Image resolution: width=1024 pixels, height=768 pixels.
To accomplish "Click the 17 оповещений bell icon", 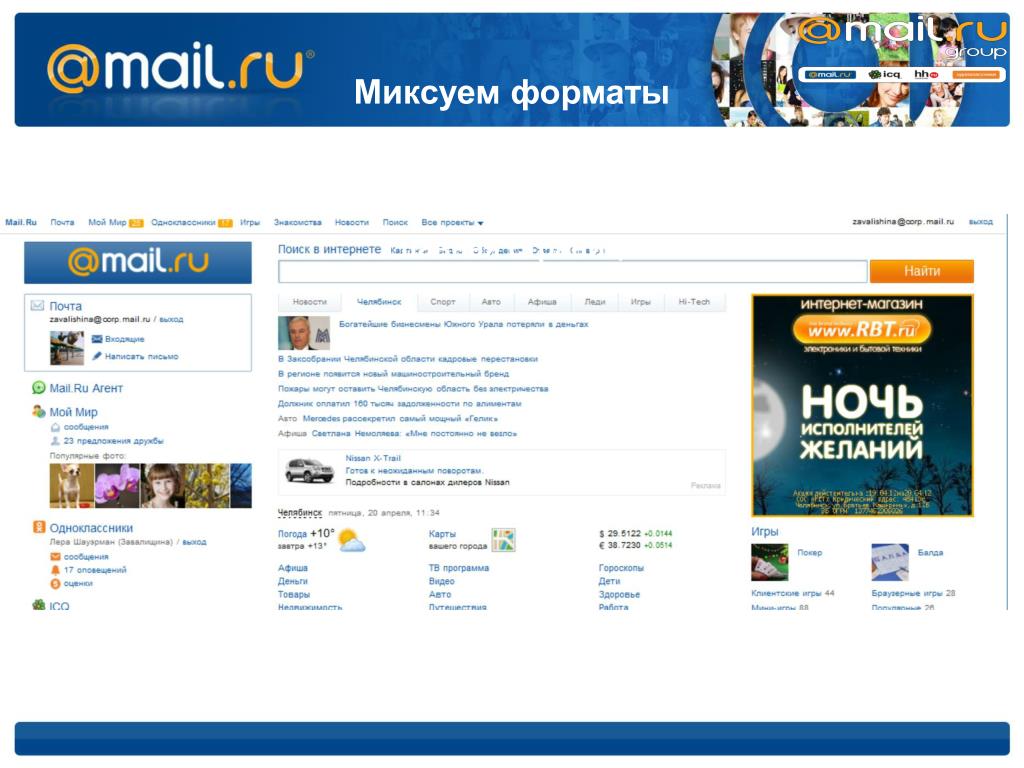I will (56, 570).
